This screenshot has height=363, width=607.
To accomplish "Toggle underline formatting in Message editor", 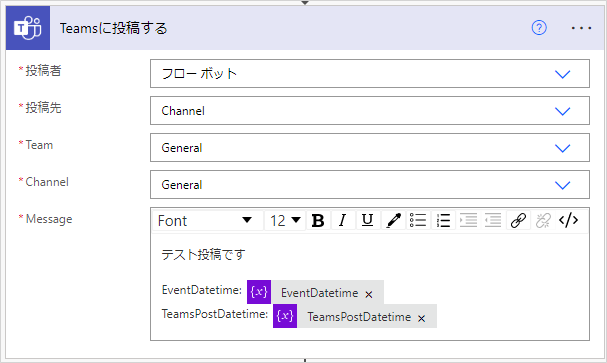I will coord(367,221).
